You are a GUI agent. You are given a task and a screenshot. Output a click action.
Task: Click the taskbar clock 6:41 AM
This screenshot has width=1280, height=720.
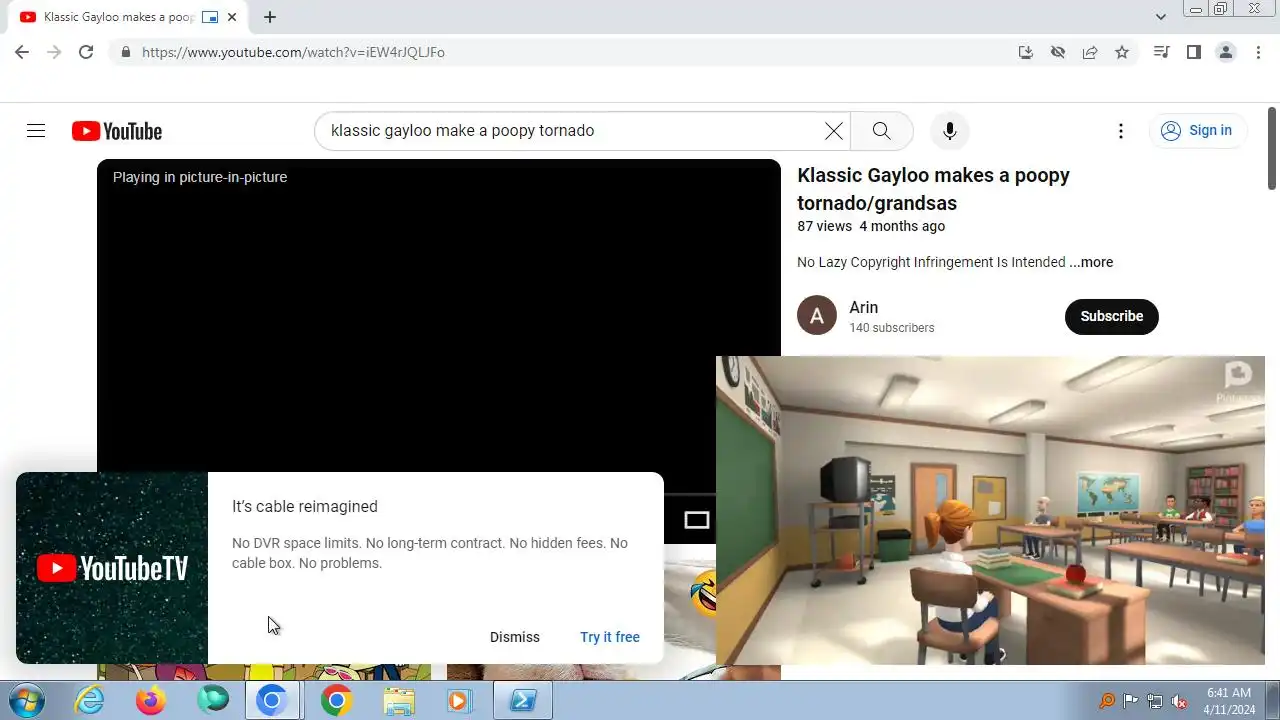point(1229,693)
